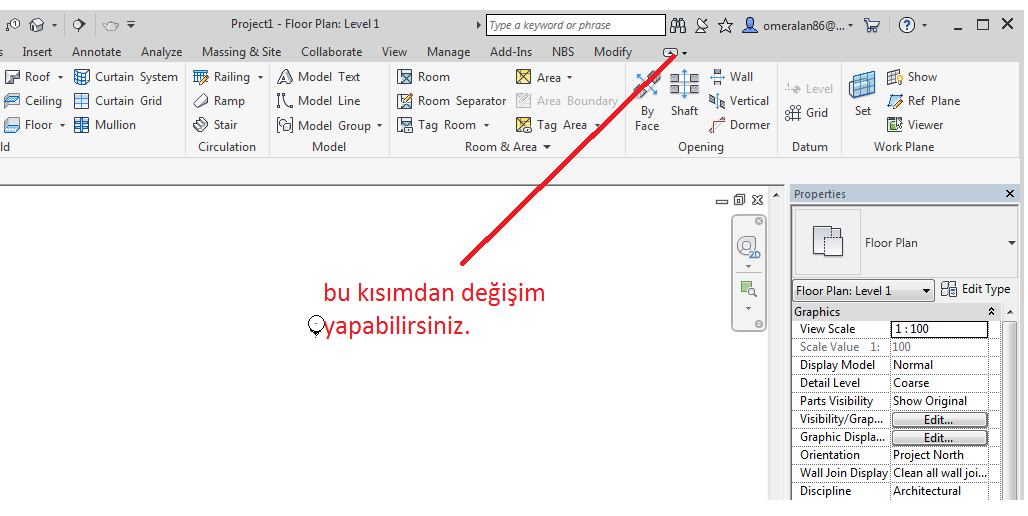1028x516 pixels.
Task: Open the Massing & Site tab
Action: click(x=241, y=52)
